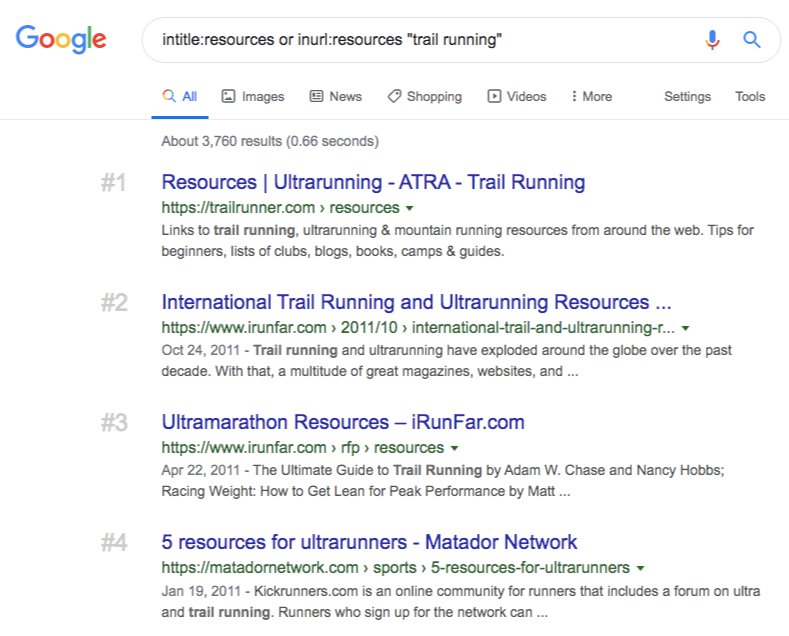Click the matadornetwork.com › sports URL text
The image size is (789, 636).
tap(396, 567)
